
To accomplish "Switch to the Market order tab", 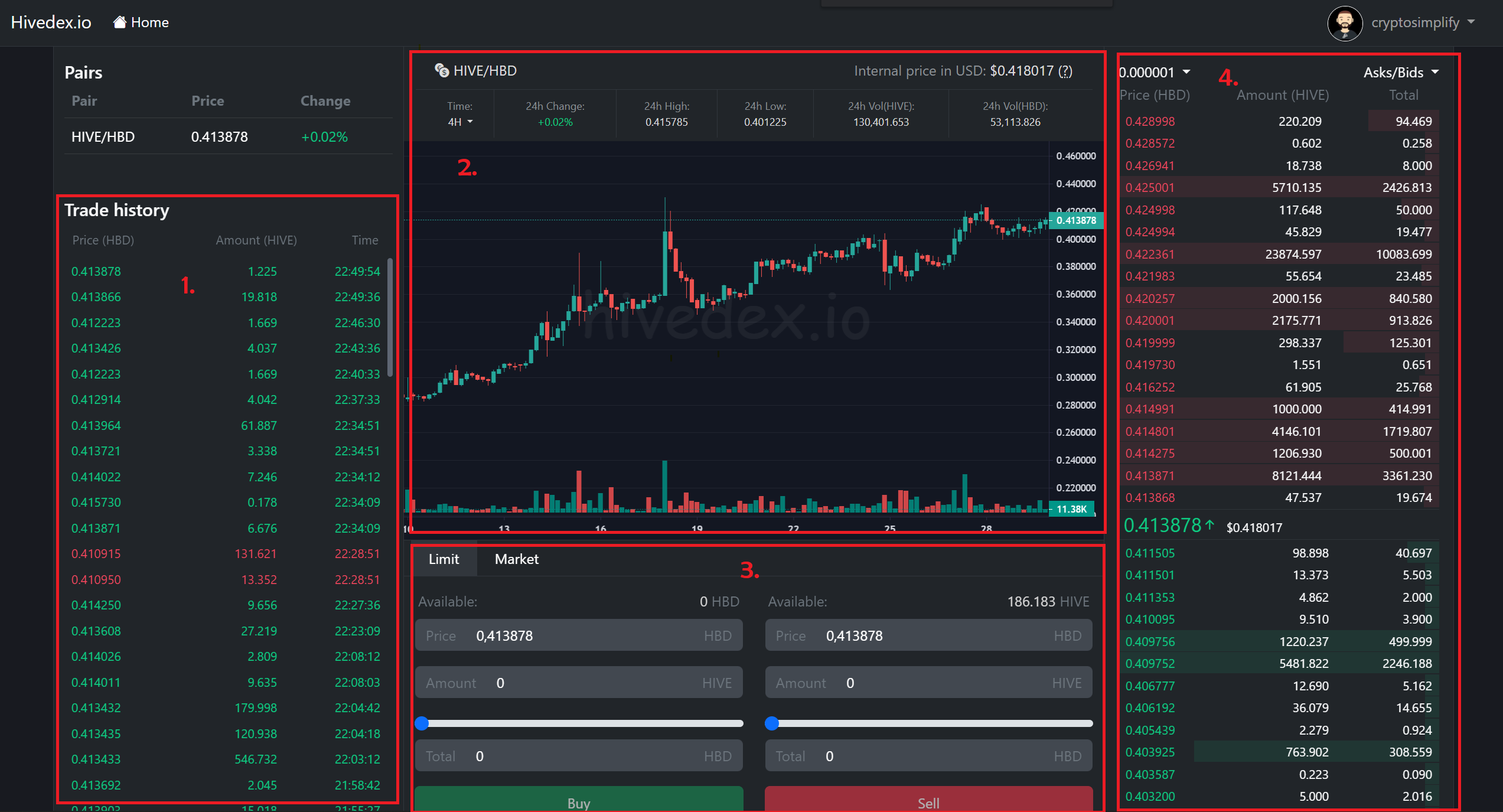I will click(x=517, y=559).
